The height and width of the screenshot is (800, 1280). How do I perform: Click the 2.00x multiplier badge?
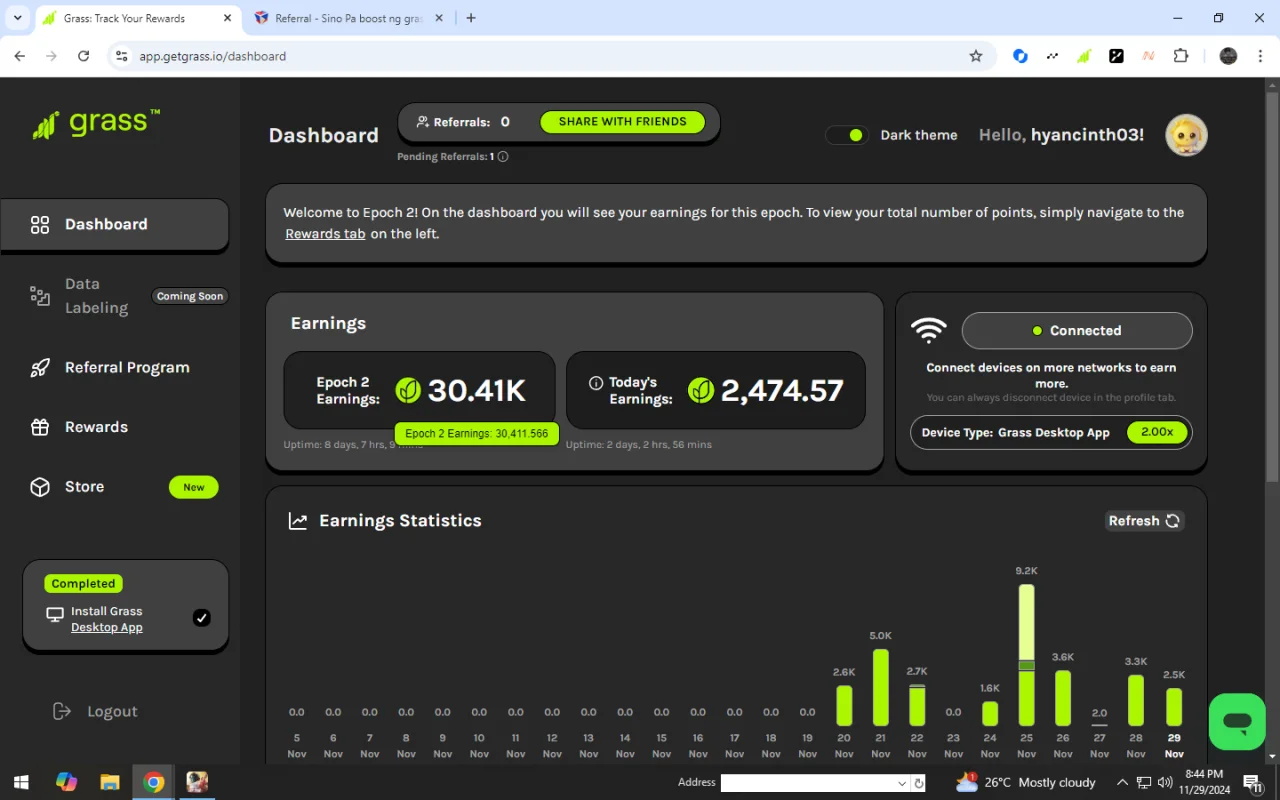[1157, 432]
